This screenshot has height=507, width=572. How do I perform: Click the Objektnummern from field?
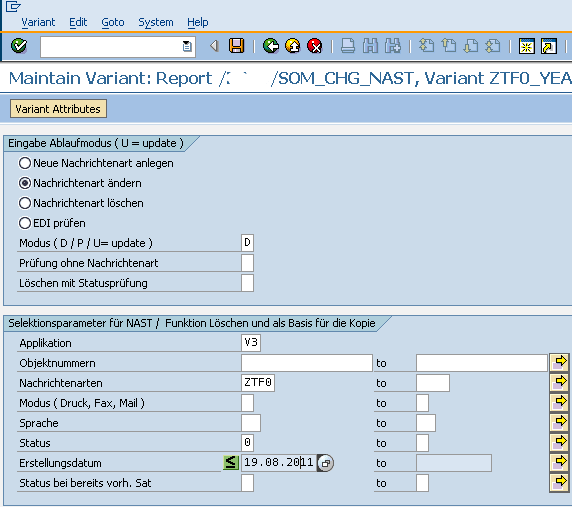tap(307, 363)
